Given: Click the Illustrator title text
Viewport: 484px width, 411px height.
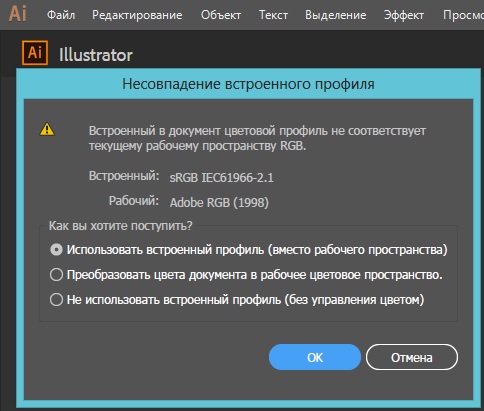Looking at the screenshot, I should point(96,55).
